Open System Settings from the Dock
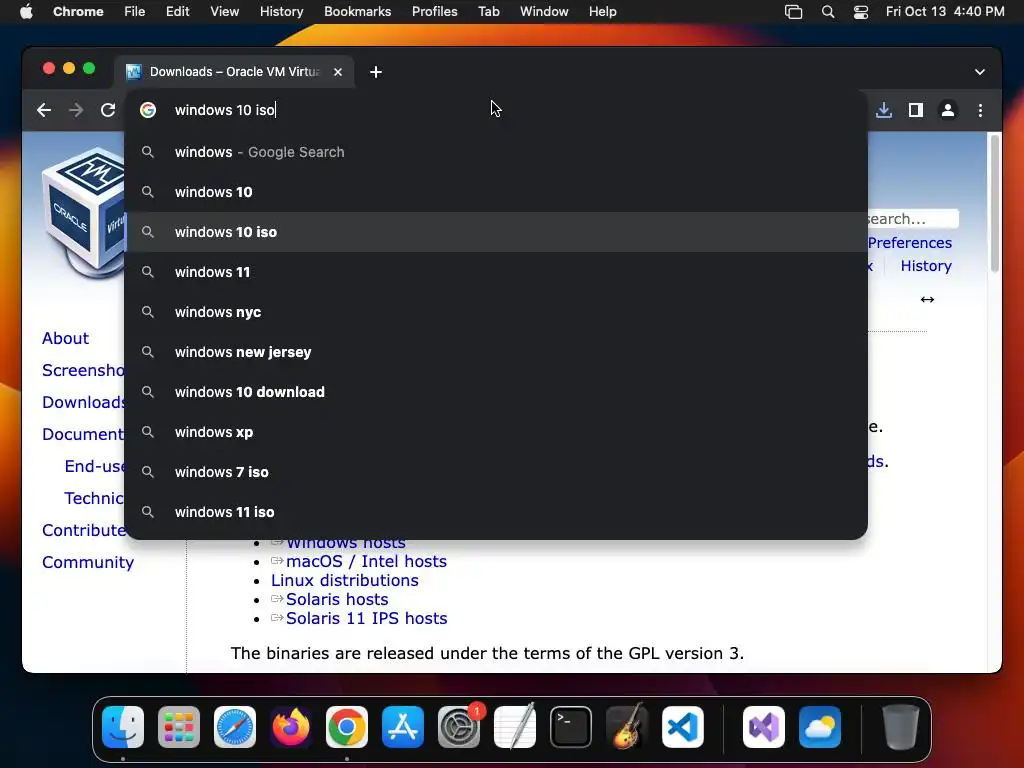This screenshot has height=768, width=1024. coord(458,727)
